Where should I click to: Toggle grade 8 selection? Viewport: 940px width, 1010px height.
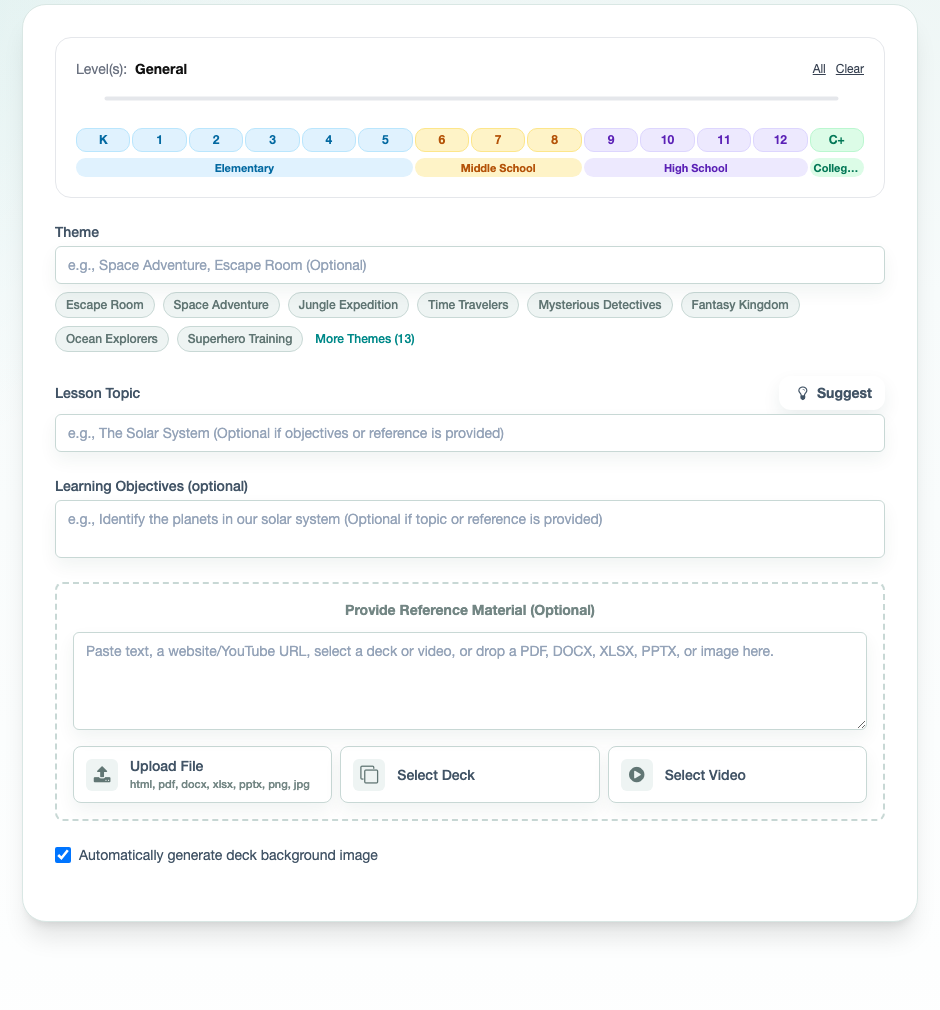tap(554, 139)
